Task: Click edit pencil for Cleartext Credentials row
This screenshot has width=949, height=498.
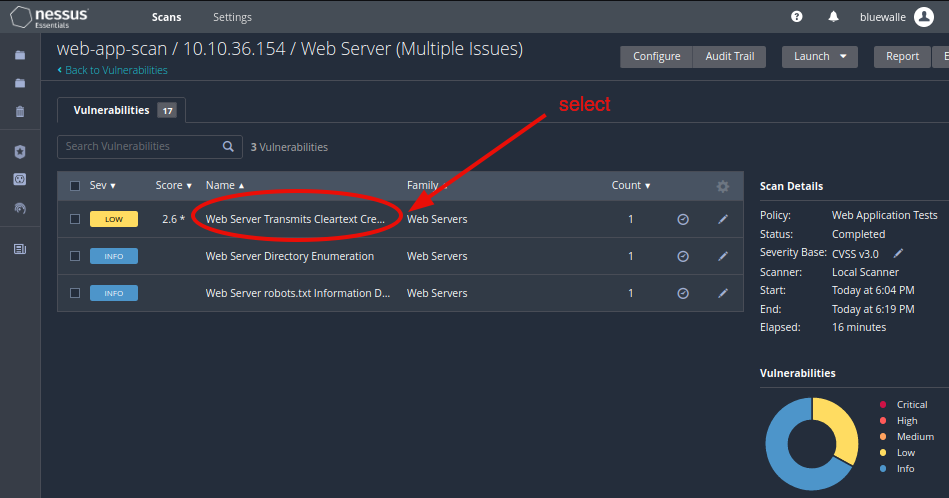Action: coord(723,219)
